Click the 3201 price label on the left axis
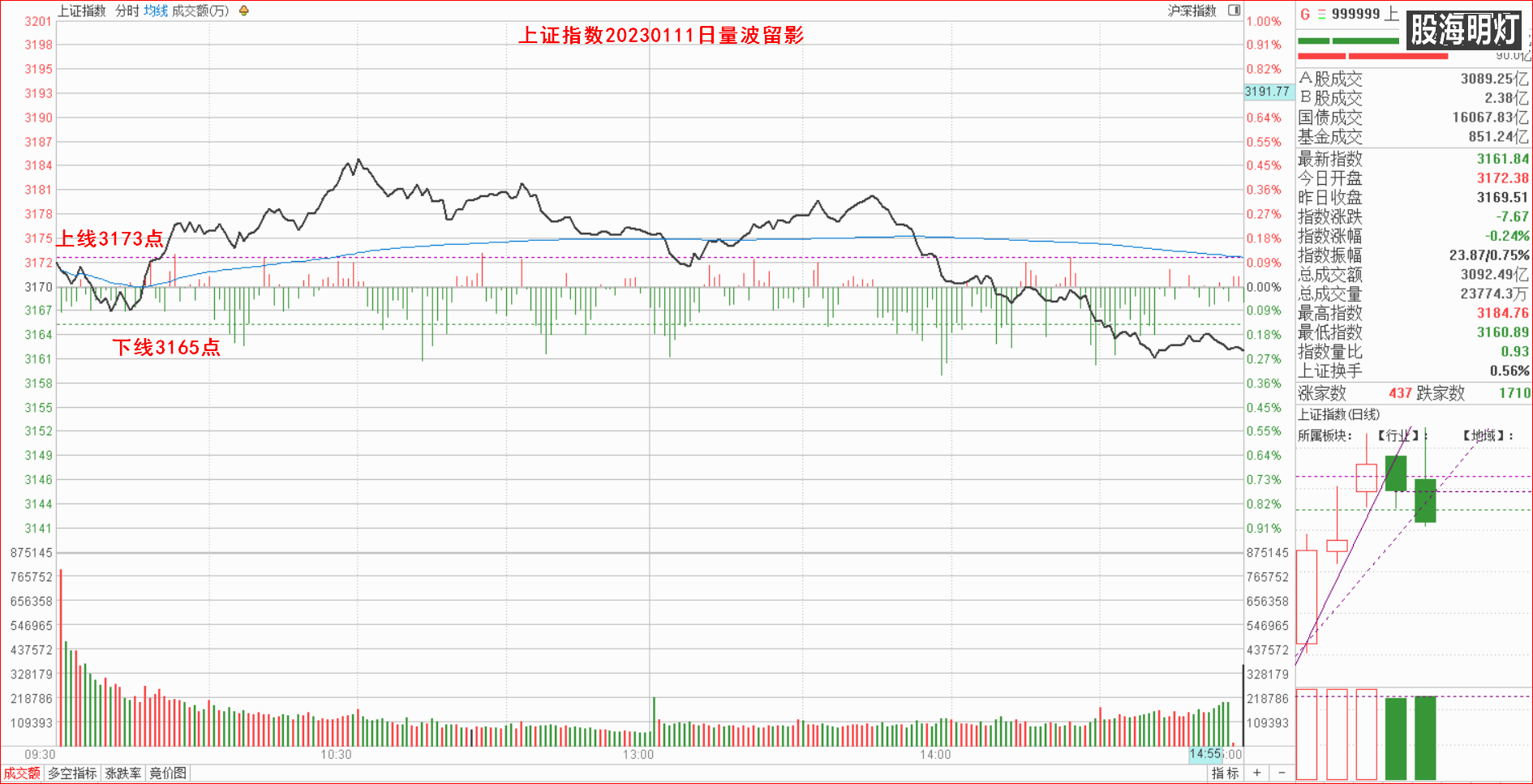The width and height of the screenshot is (1533, 784). pos(38,21)
